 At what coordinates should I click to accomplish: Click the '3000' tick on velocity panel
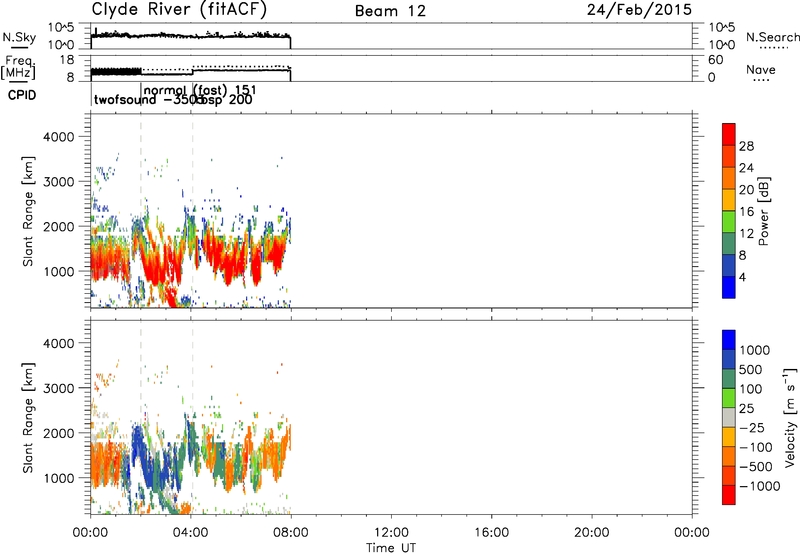click(x=59, y=388)
